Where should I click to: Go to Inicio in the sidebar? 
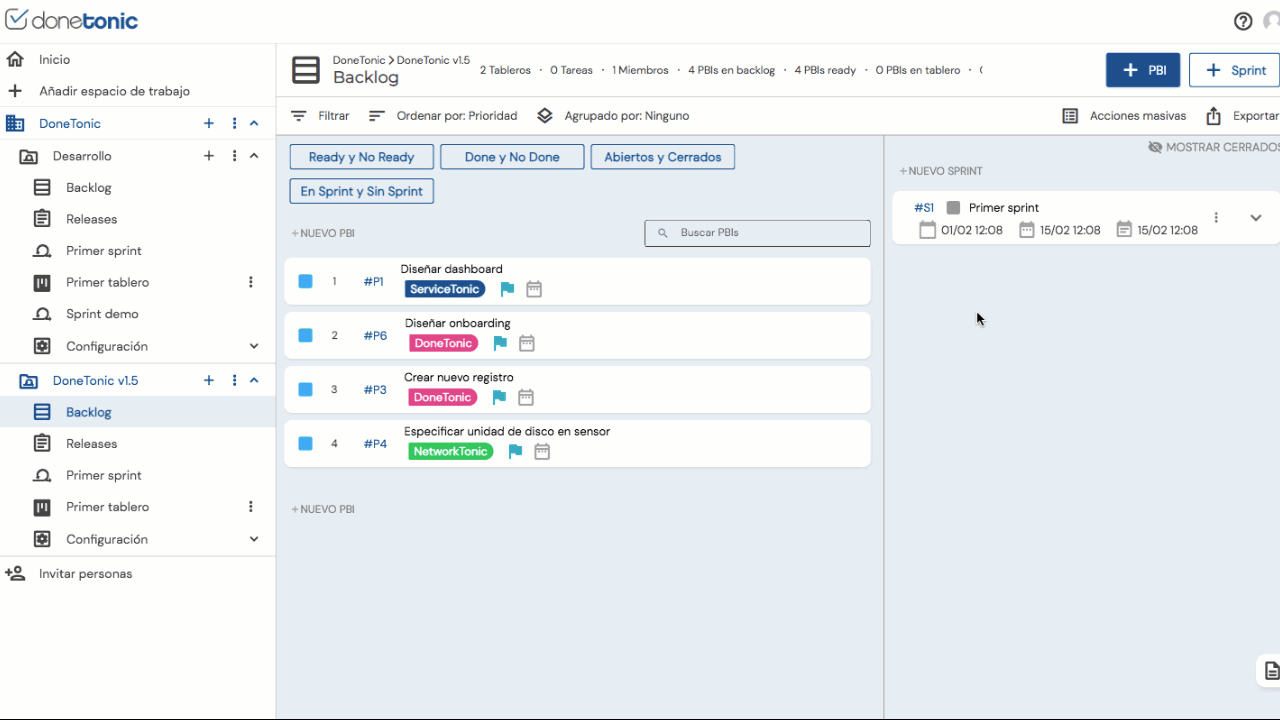[54, 60]
